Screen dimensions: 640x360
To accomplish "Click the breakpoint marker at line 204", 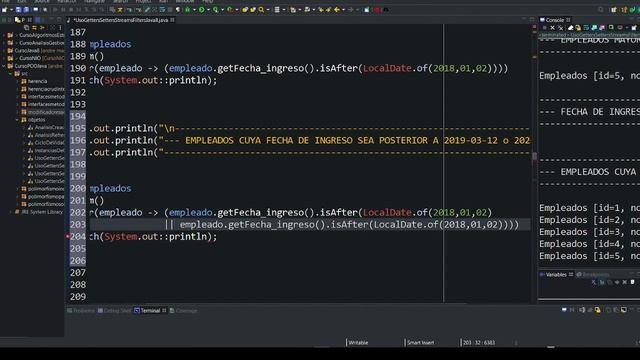I will [68, 236].
